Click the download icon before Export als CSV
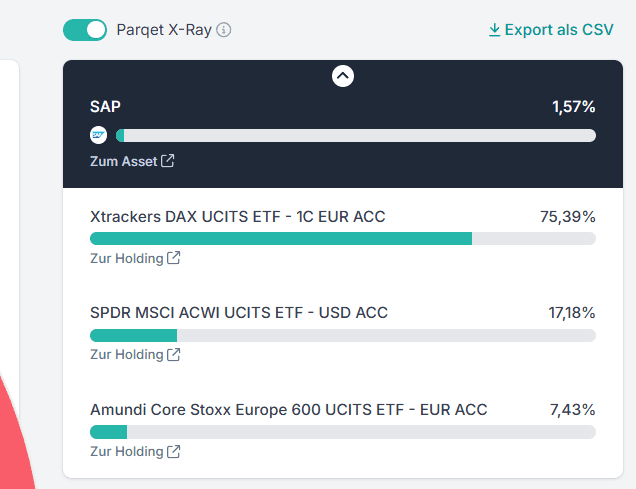The height and width of the screenshot is (489, 636). coord(494,30)
